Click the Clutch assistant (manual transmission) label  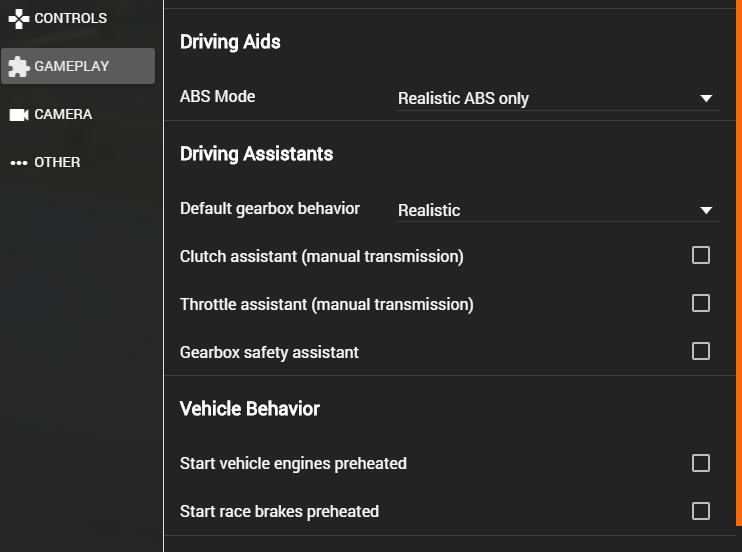[x=321, y=256]
